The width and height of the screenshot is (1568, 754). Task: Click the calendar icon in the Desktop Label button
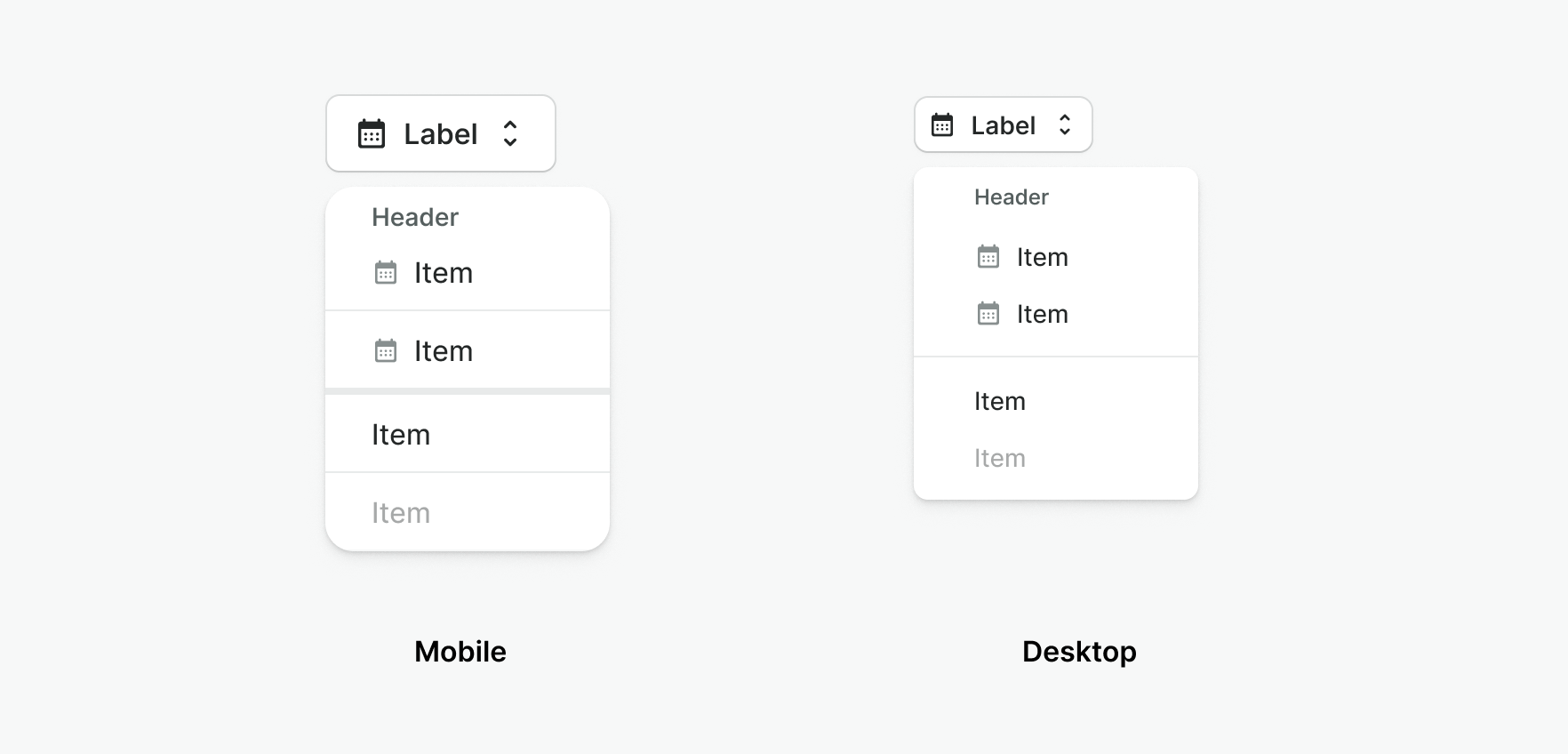[942, 125]
